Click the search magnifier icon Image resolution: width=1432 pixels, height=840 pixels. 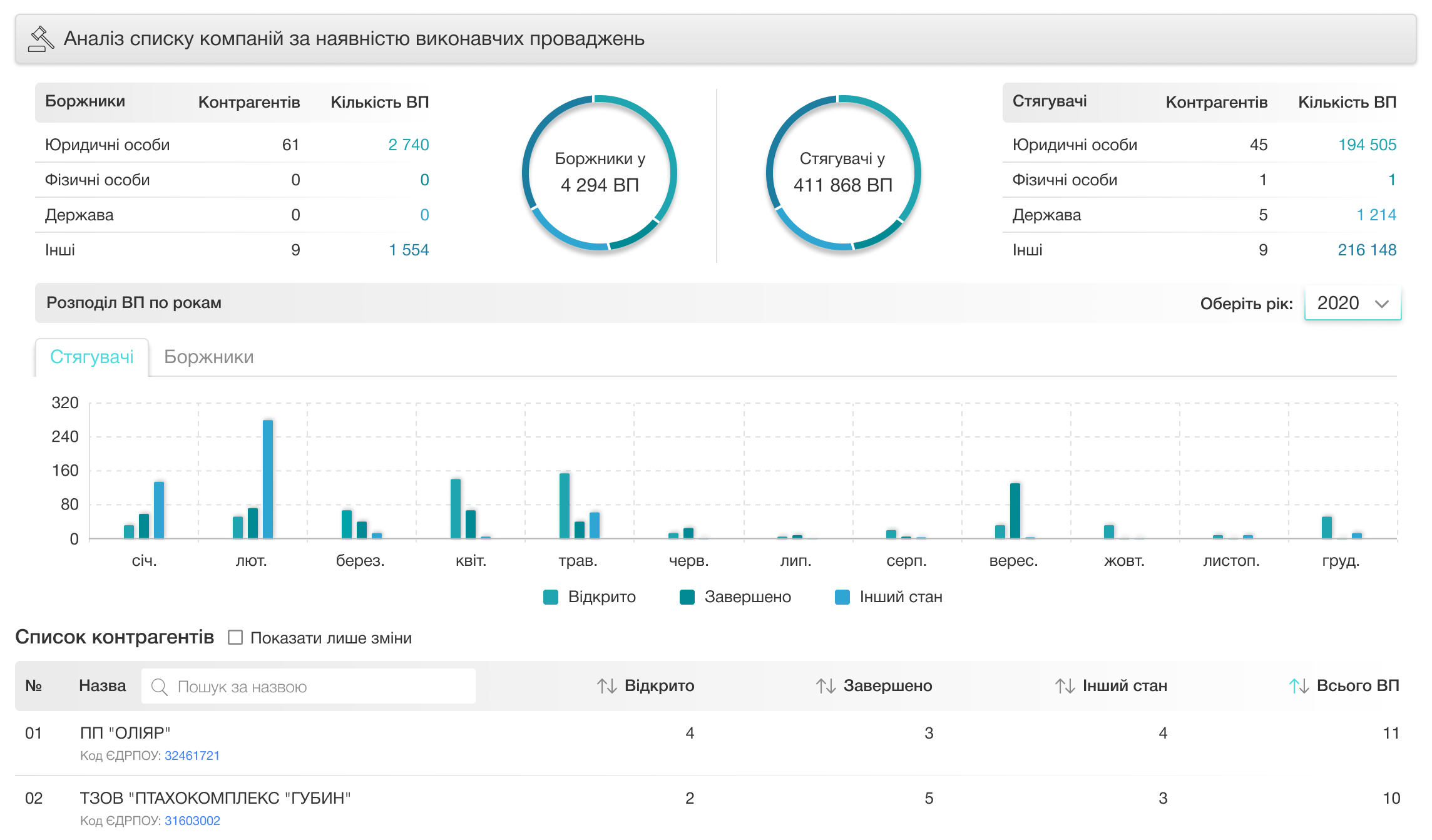[160, 687]
